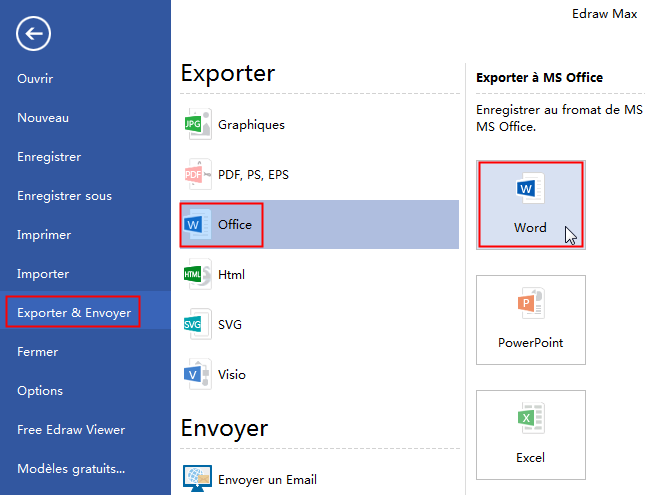Choose the SVG export icon

[x=194, y=325]
